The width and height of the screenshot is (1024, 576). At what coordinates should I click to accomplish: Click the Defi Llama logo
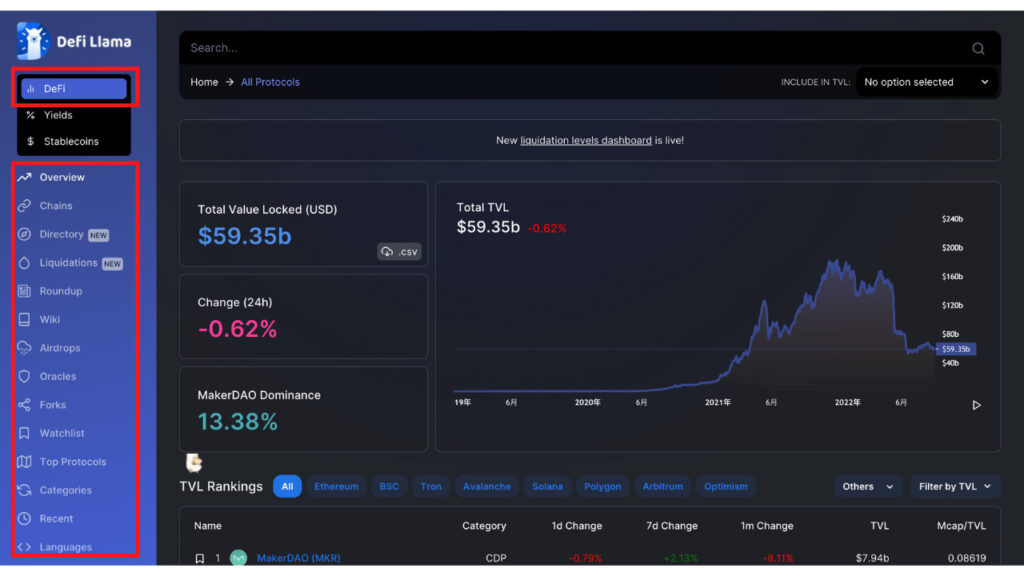(x=74, y=41)
